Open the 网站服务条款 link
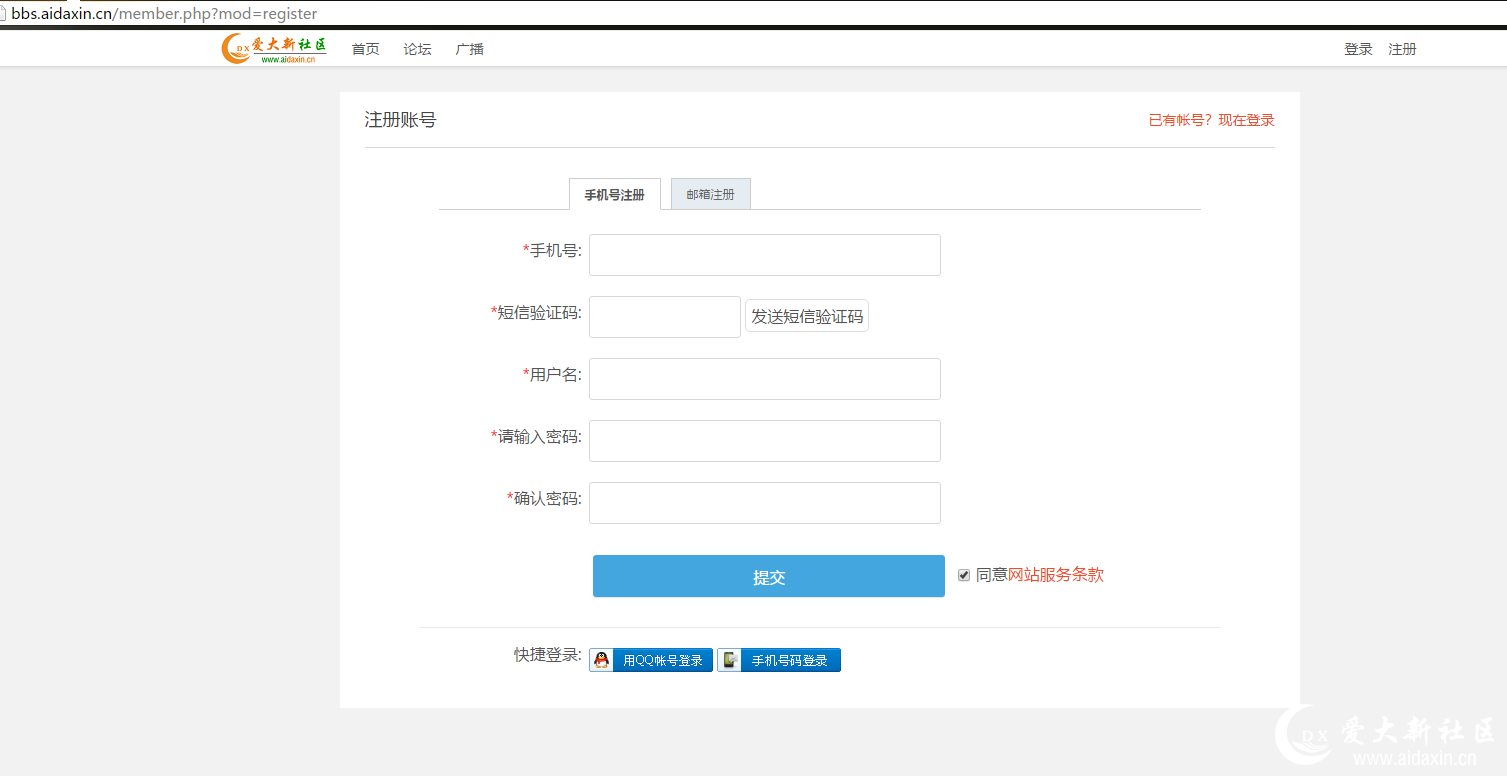The height and width of the screenshot is (776, 1507). (x=1055, y=575)
